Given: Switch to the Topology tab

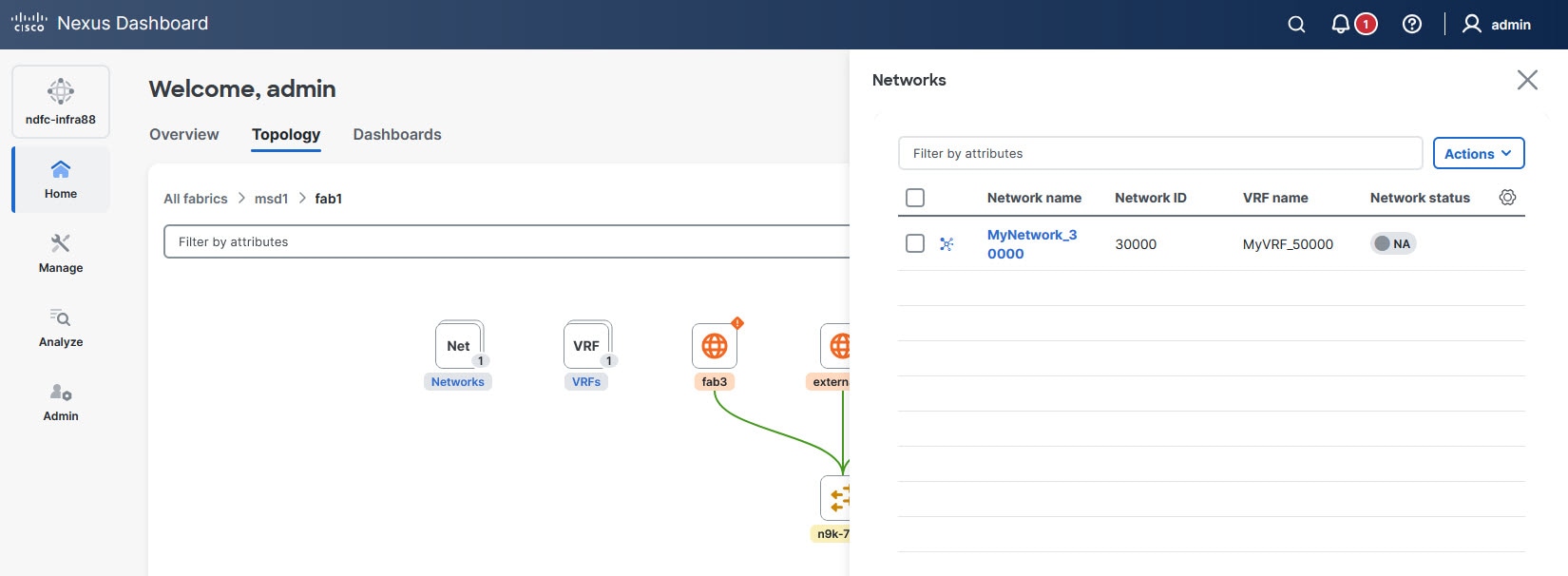Looking at the screenshot, I should tap(286, 135).
